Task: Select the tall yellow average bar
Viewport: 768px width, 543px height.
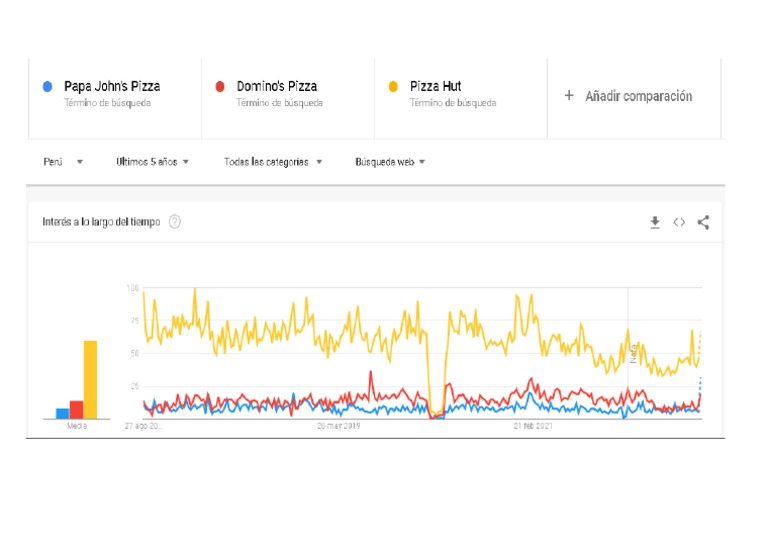Action: click(x=90, y=379)
